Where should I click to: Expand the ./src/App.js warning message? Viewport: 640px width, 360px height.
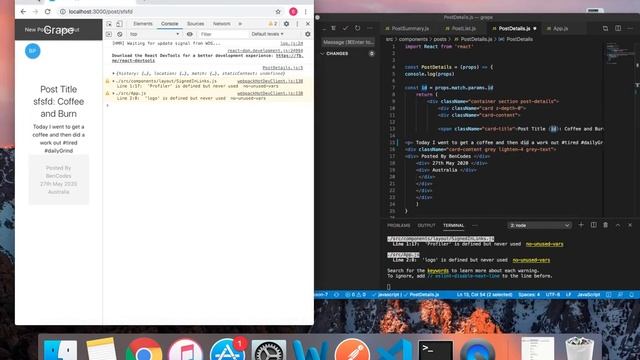click(113, 93)
